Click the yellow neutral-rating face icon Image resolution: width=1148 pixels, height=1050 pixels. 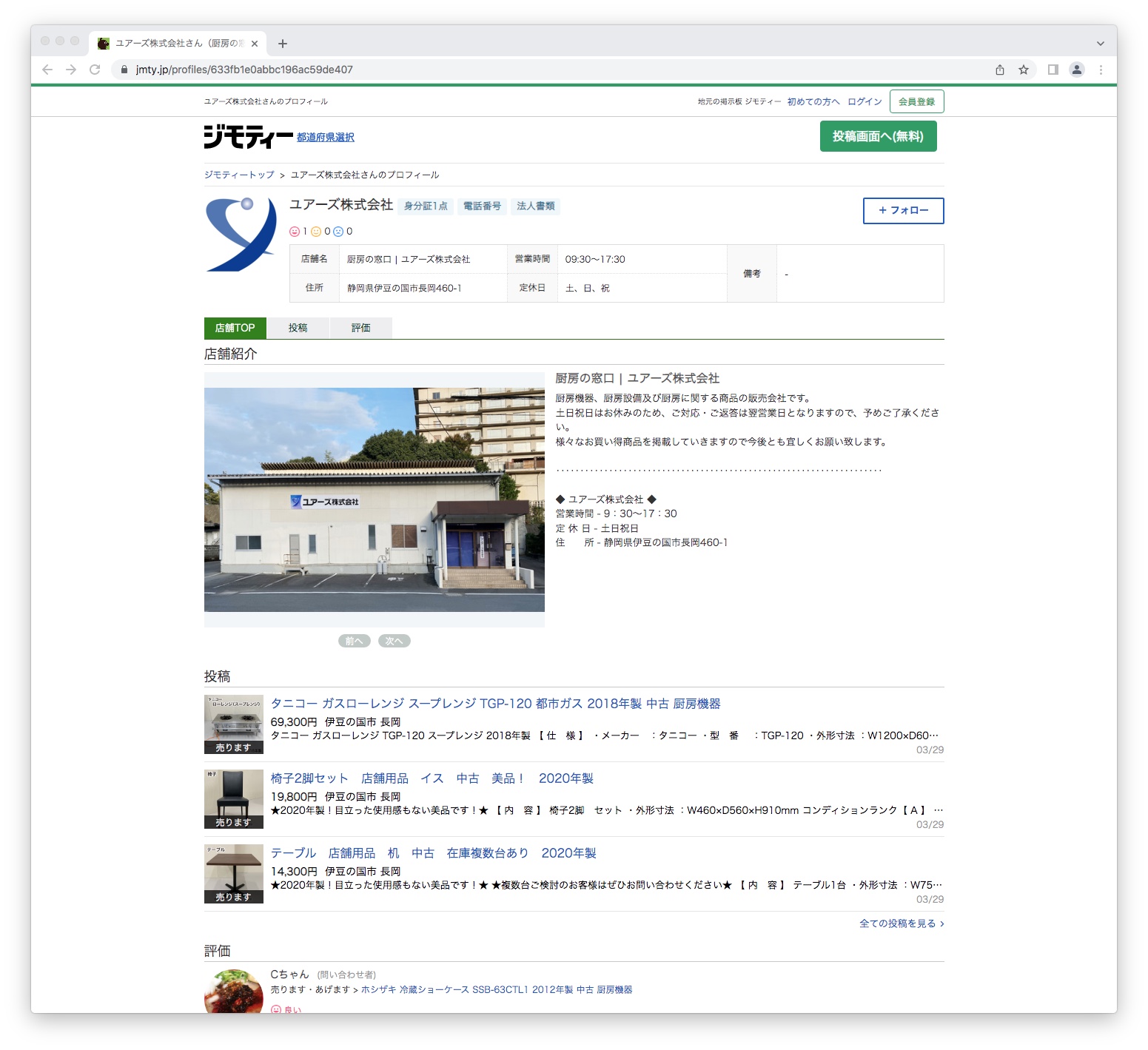coord(316,232)
